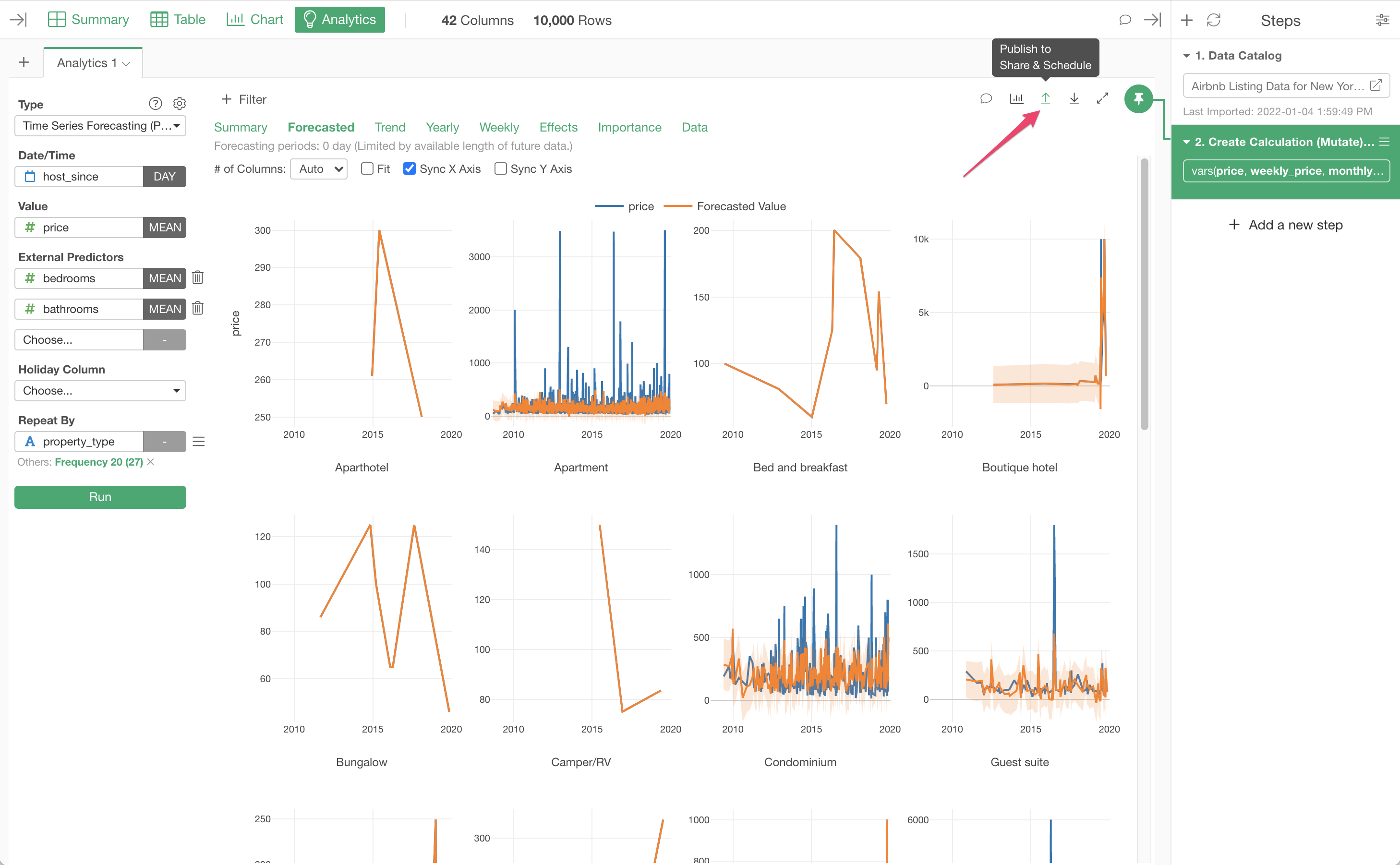This screenshot has height=865, width=1400.
Task: Click the expand-to-fullscreen arrows icon
Action: tap(1102, 98)
